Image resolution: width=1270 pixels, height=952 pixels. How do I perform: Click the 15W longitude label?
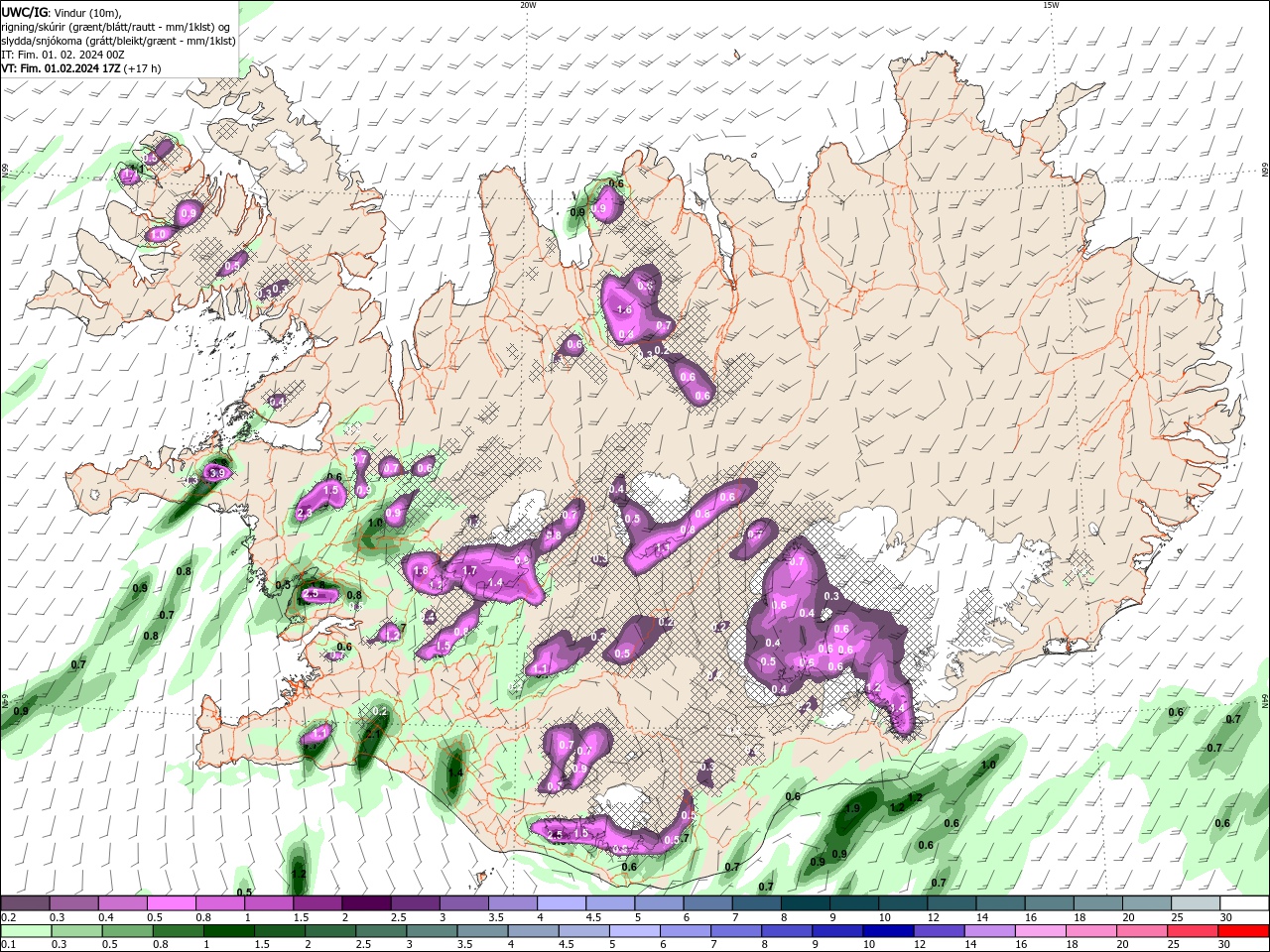click(x=1051, y=5)
